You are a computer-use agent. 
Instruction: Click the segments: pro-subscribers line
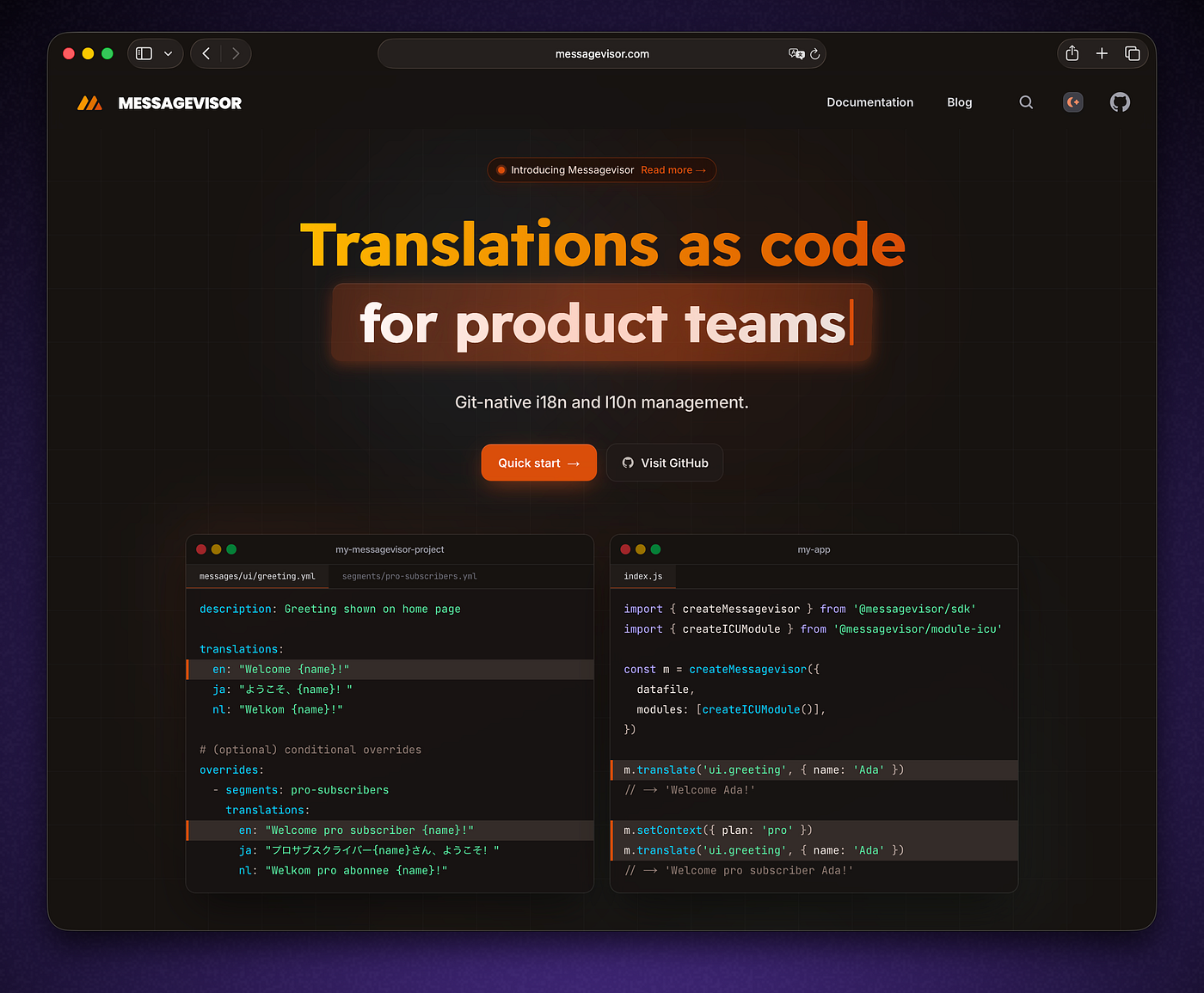click(x=301, y=790)
